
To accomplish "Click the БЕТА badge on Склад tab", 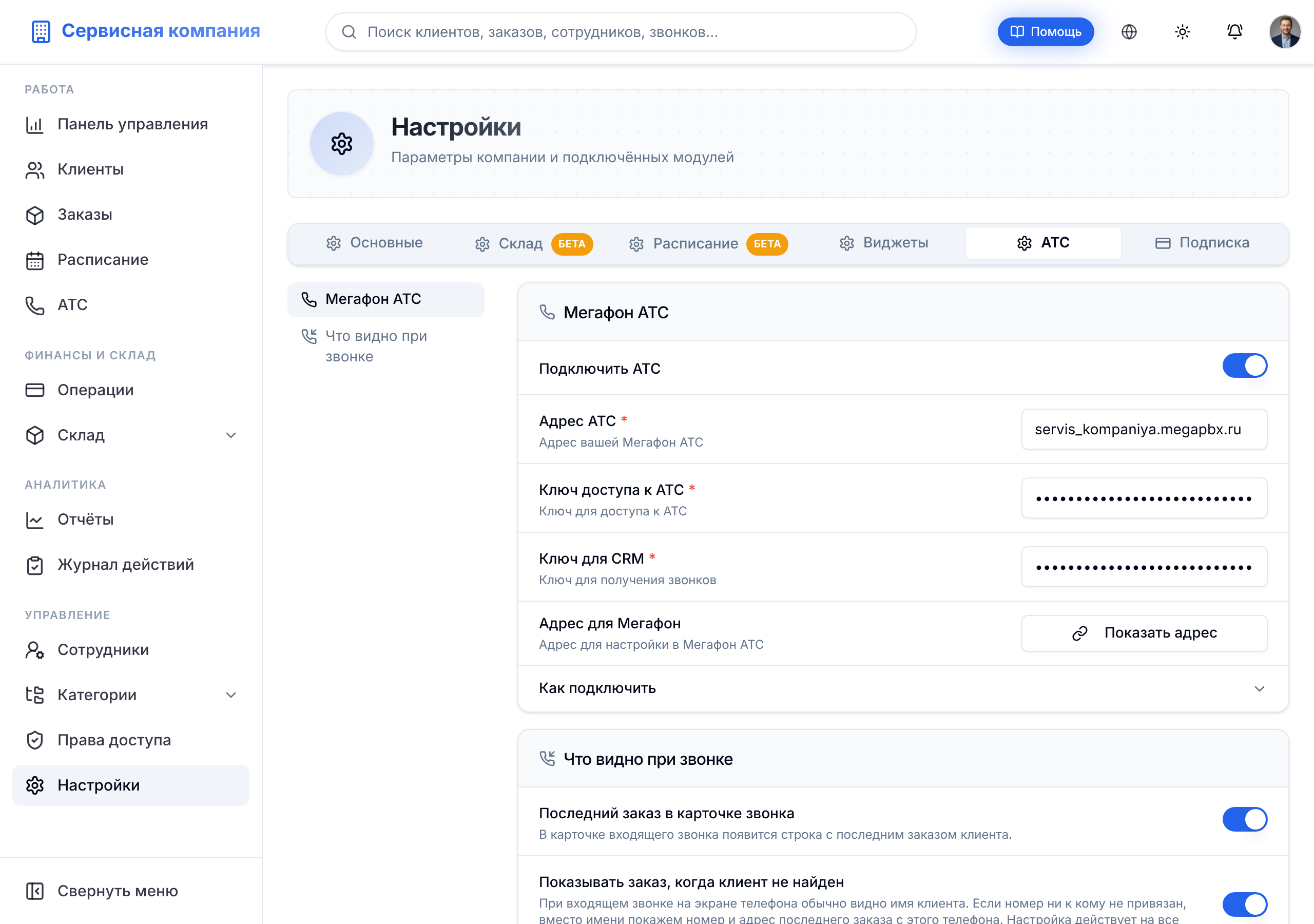I will pos(572,244).
